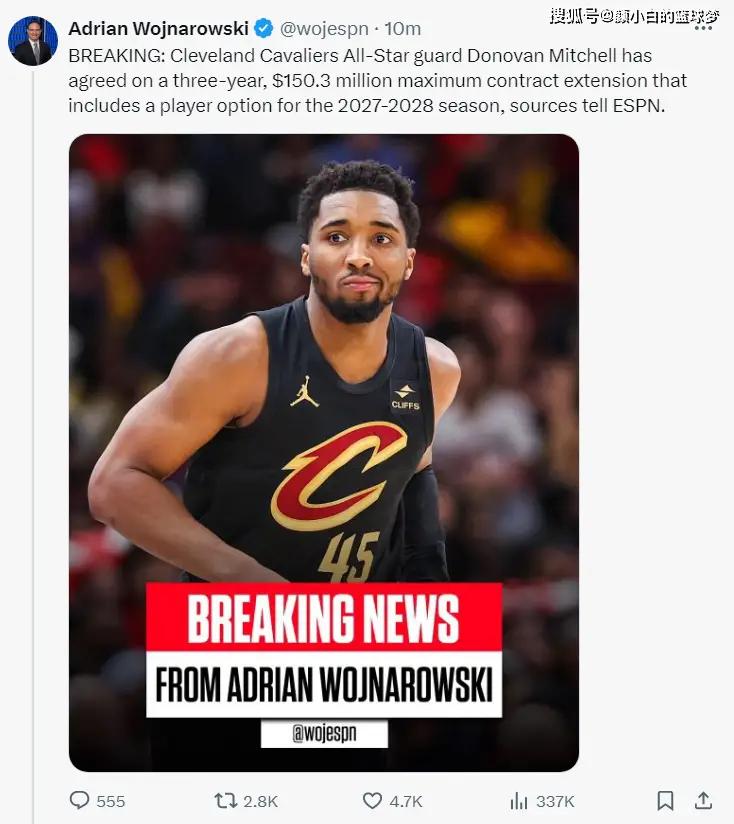Viewport: 734px width, 824px height.
Task: Click the repost arrows icon
Action: 225,801
